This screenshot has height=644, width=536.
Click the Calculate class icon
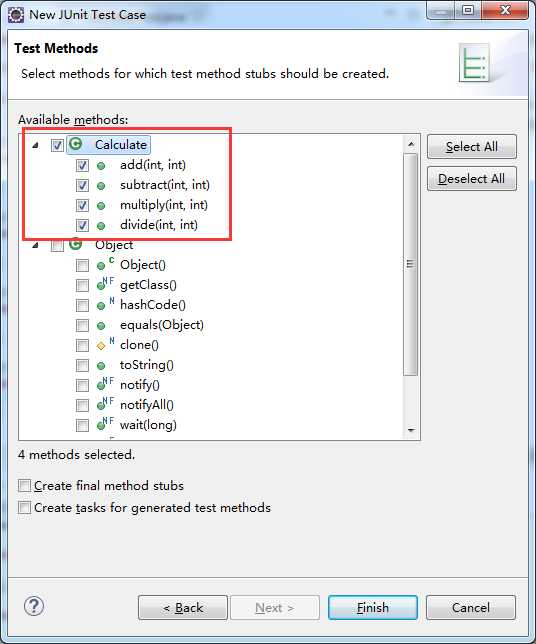pos(76,144)
